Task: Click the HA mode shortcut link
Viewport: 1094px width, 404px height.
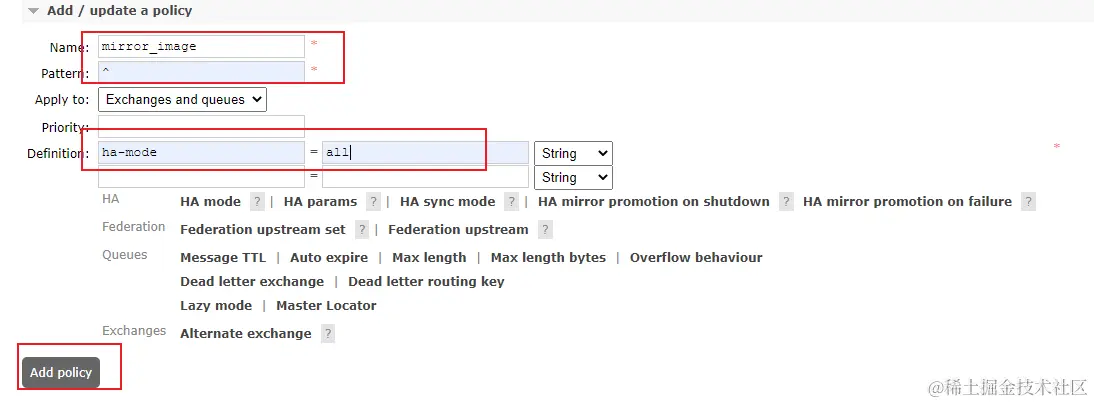Action: (211, 202)
